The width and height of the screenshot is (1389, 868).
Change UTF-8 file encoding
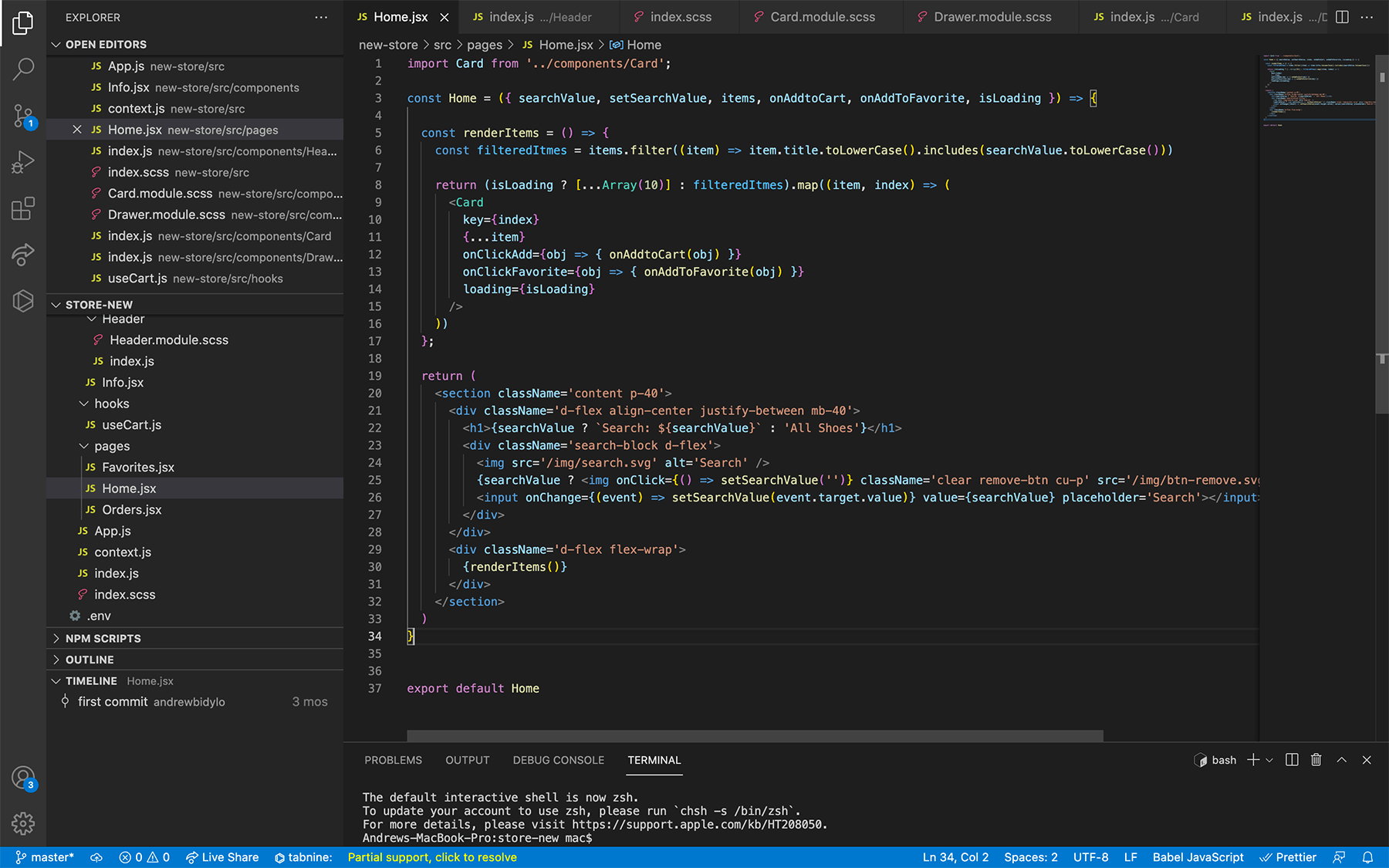(x=1090, y=857)
